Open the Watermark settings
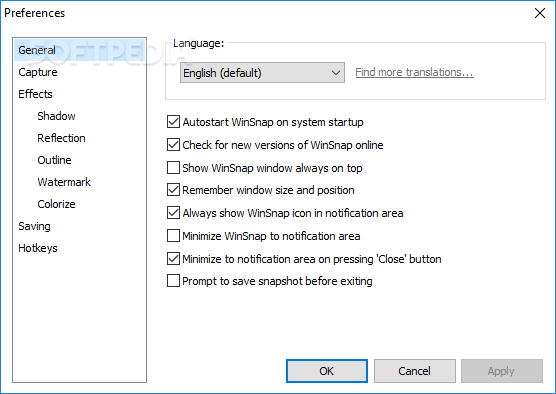Screen dimensions: 556x394 (64, 182)
